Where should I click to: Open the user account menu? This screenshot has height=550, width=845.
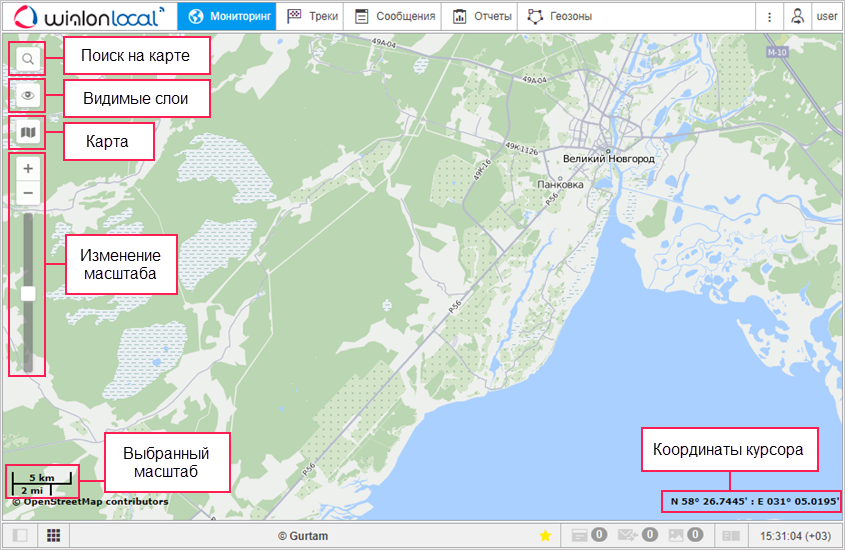pos(813,16)
